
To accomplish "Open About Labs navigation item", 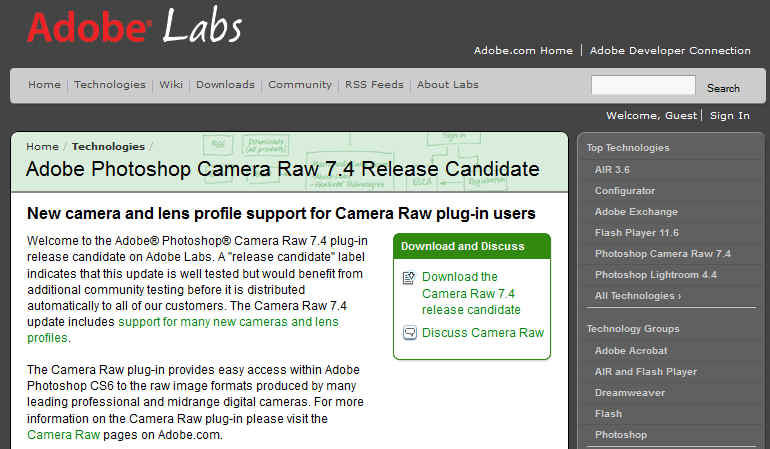I will (x=447, y=84).
